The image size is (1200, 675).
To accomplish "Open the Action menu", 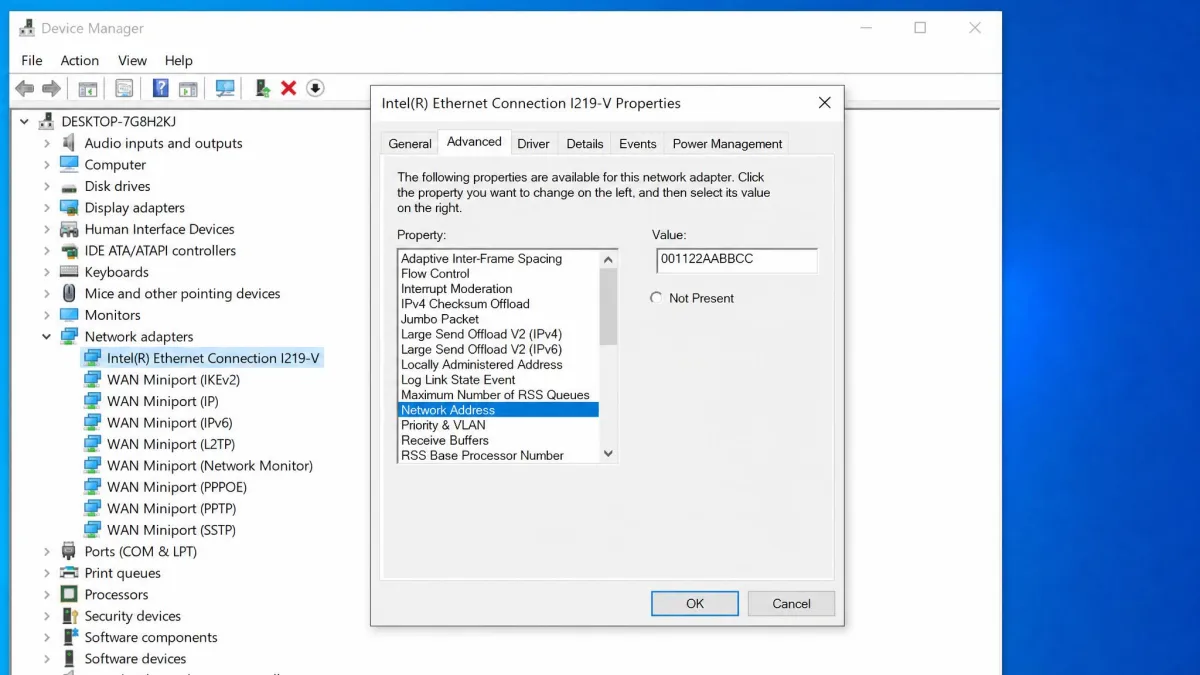I will (x=80, y=60).
